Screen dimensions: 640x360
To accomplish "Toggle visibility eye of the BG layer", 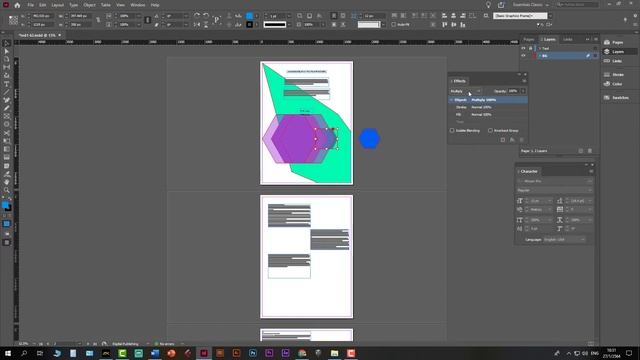I will click(523, 56).
